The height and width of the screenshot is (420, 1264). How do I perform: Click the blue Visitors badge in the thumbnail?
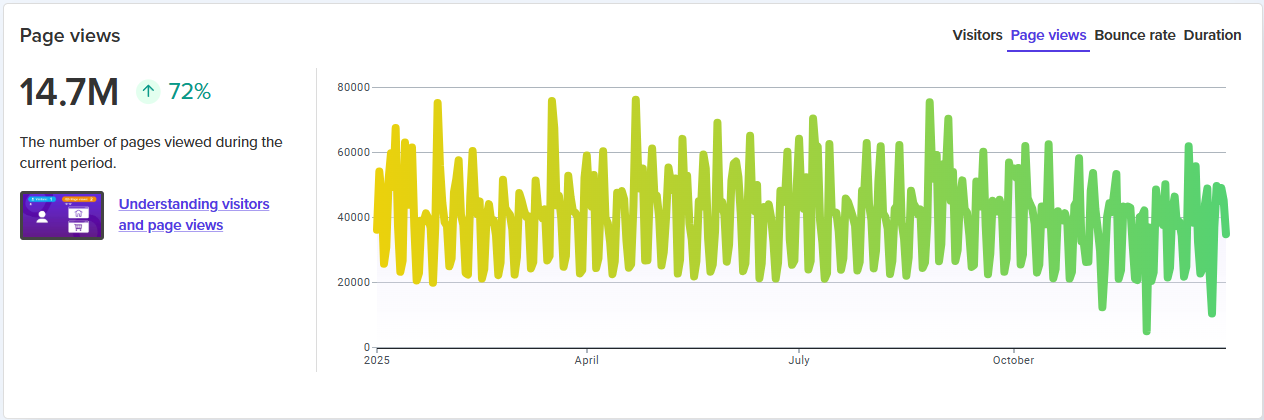(41, 199)
